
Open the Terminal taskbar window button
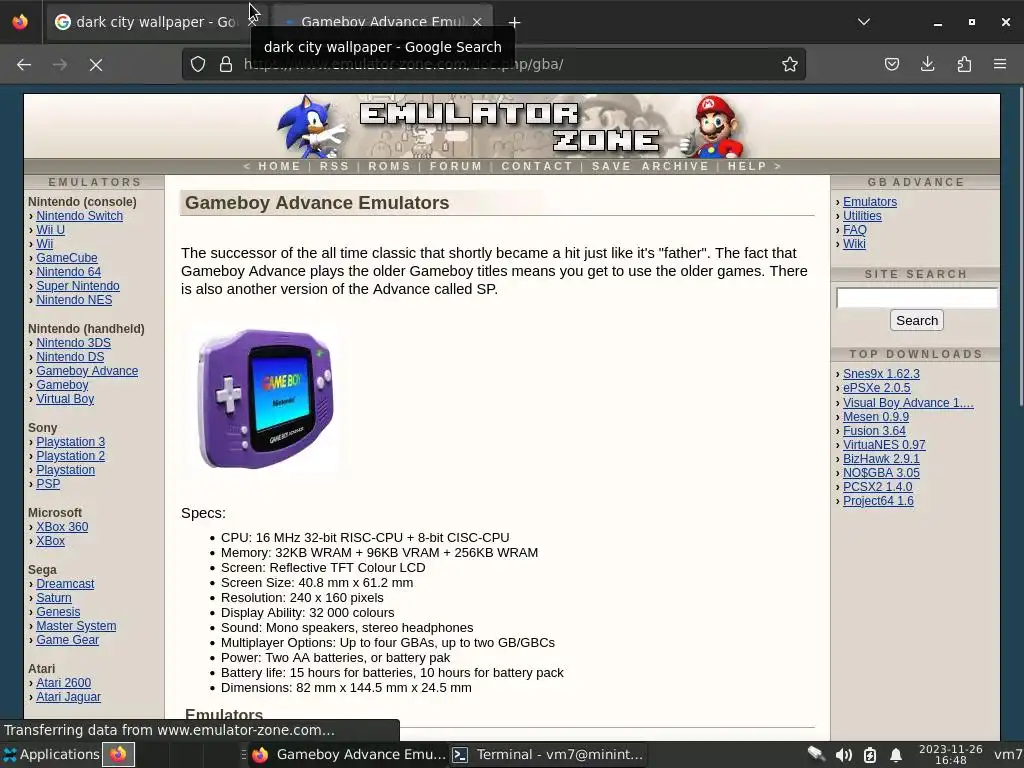tap(548, 754)
